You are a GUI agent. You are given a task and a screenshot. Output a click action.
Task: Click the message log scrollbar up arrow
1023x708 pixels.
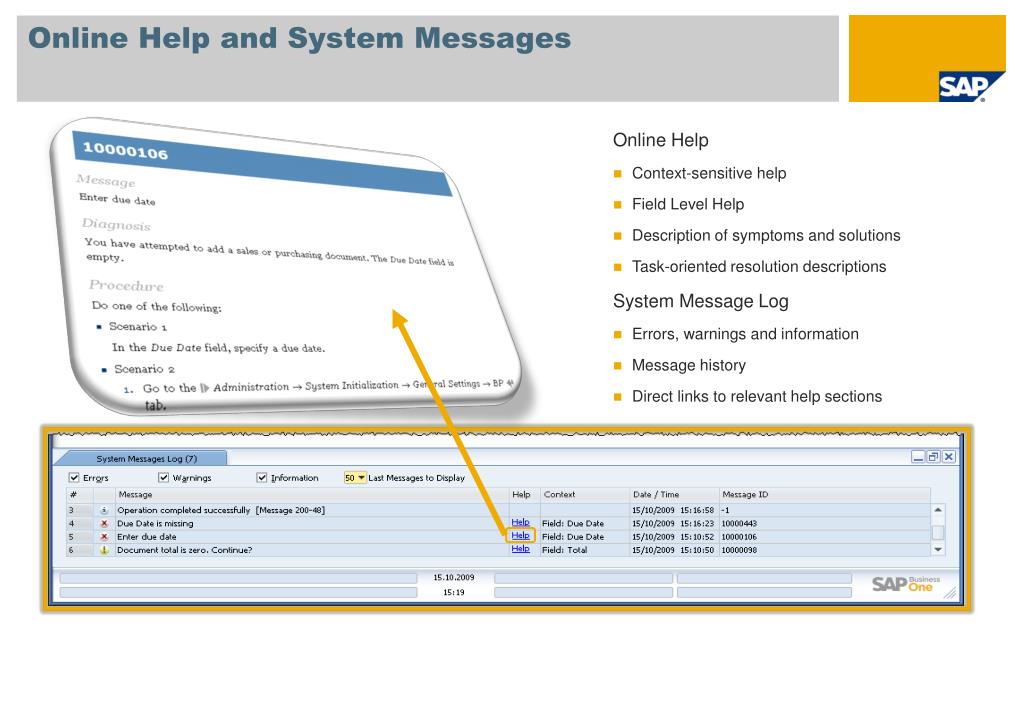pos(938,510)
